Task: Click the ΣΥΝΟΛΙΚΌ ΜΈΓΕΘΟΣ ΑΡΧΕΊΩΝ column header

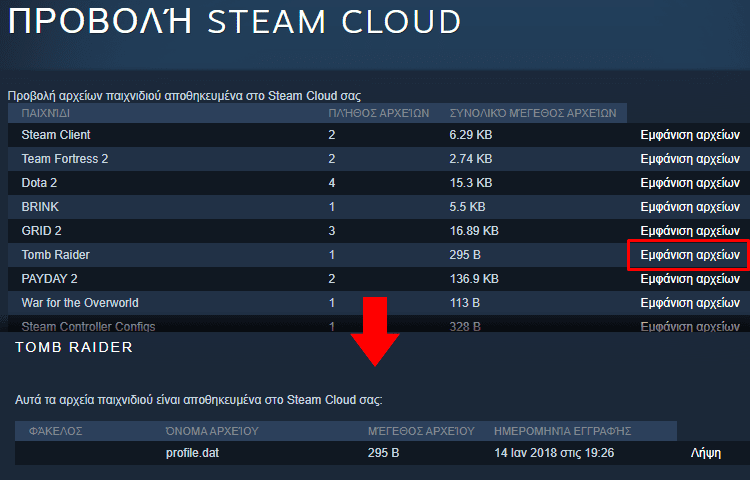Action: (x=533, y=113)
